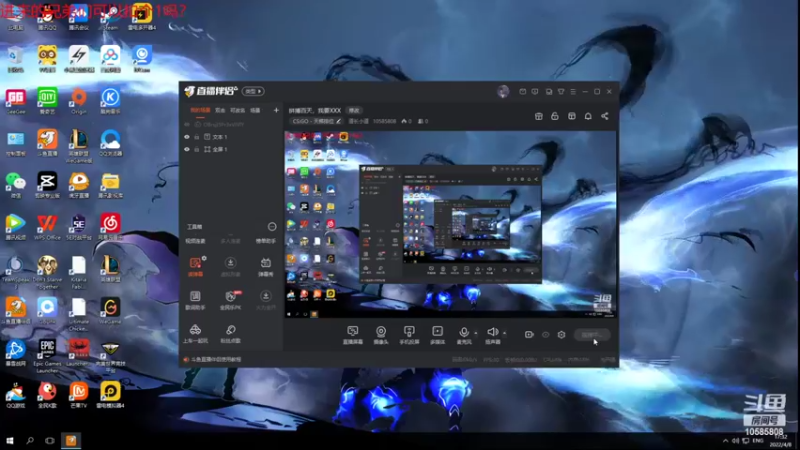
Task: Click the record video icon near start button
Action: click(529, 335)
